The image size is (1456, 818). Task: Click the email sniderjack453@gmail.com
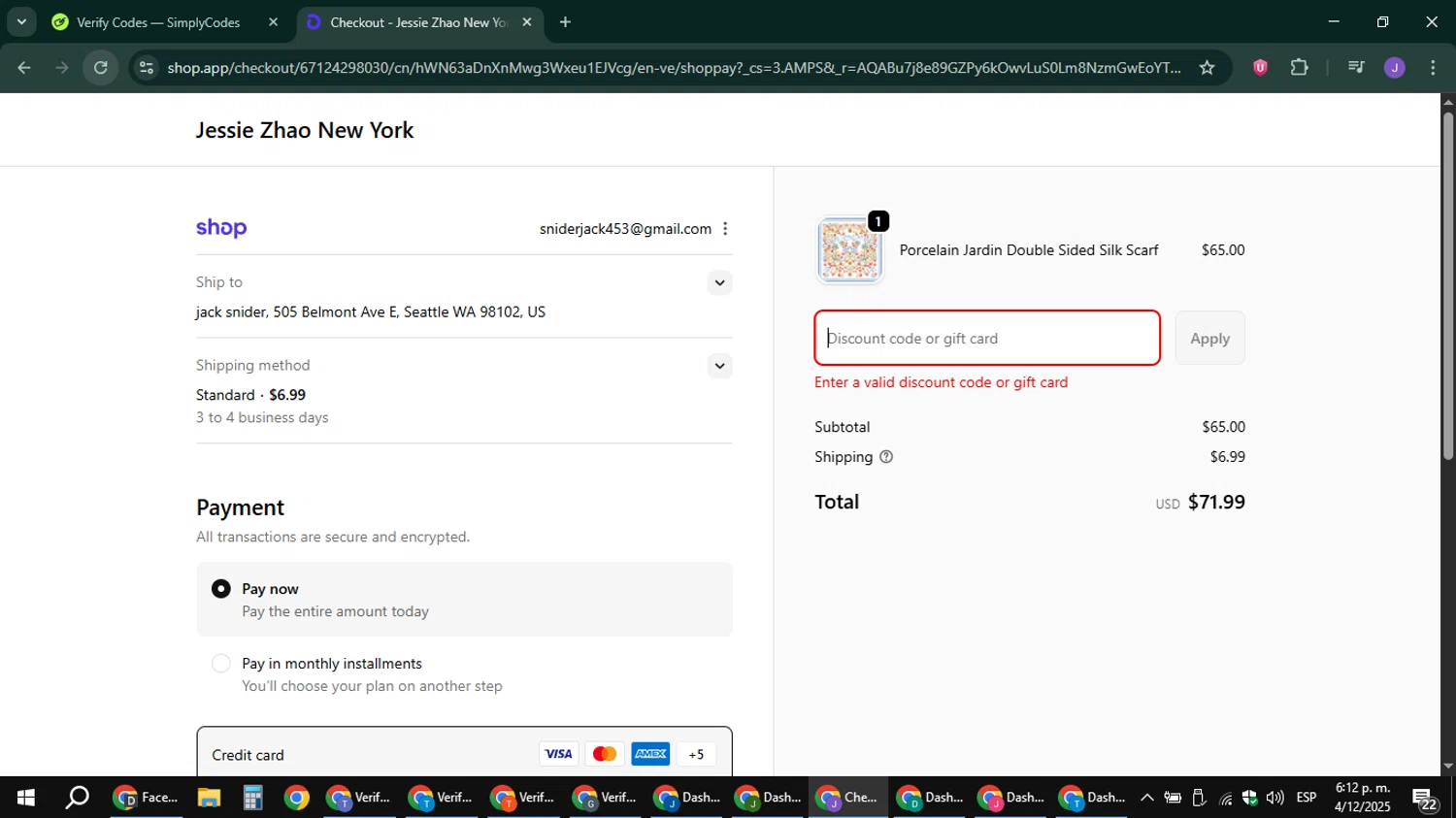625,229
